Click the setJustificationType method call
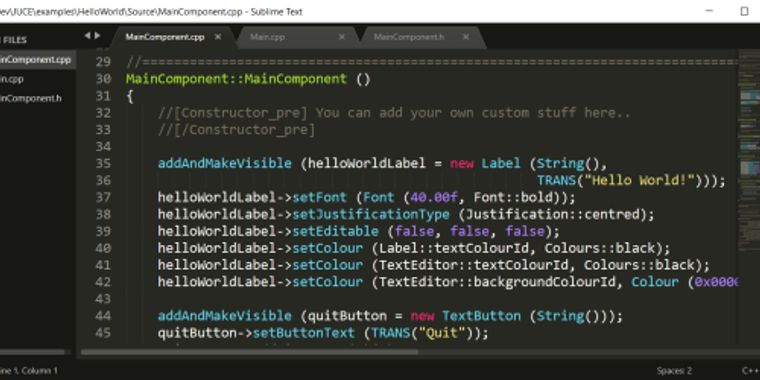 [371, 214]
